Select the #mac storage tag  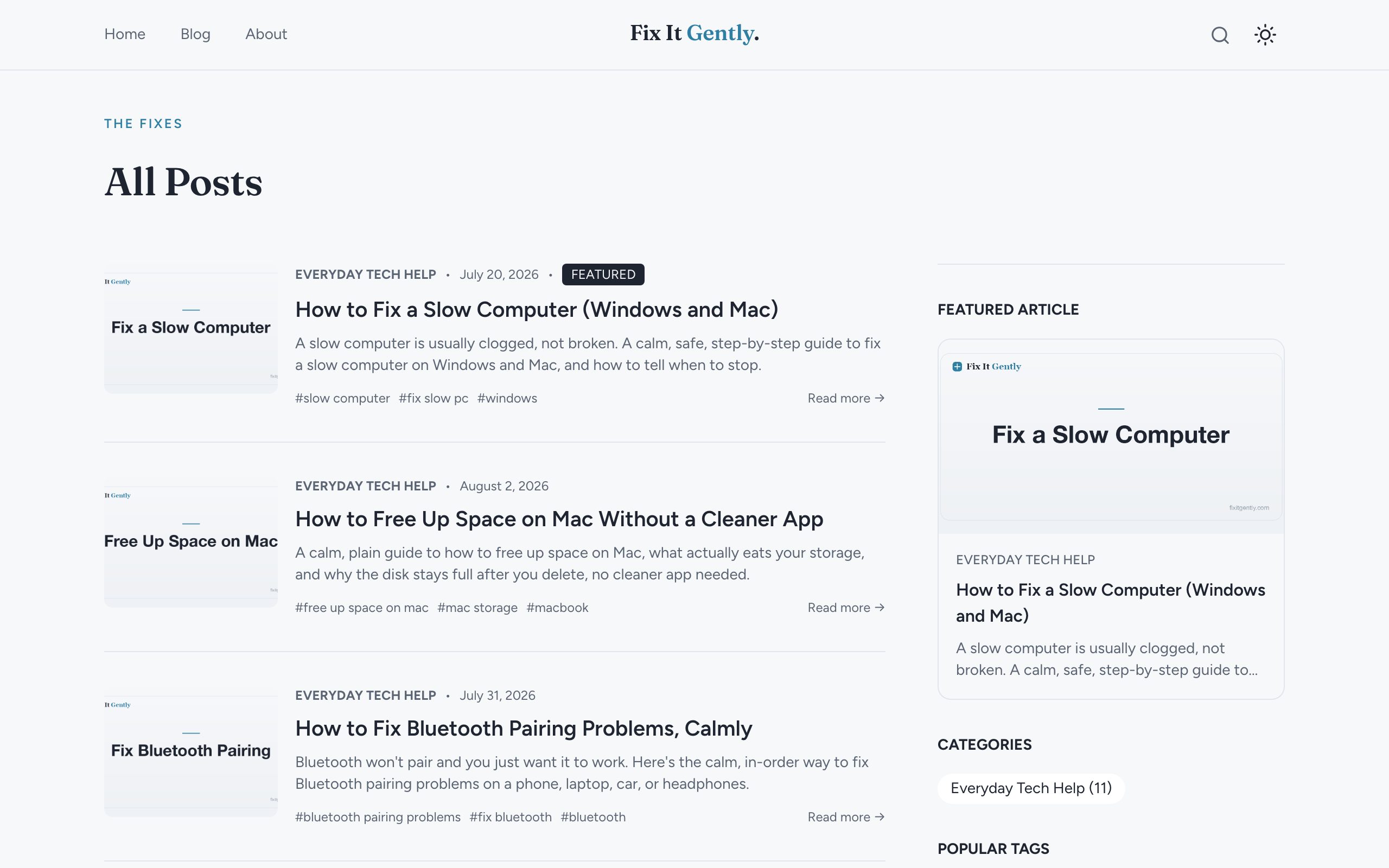tap(477, 608)
